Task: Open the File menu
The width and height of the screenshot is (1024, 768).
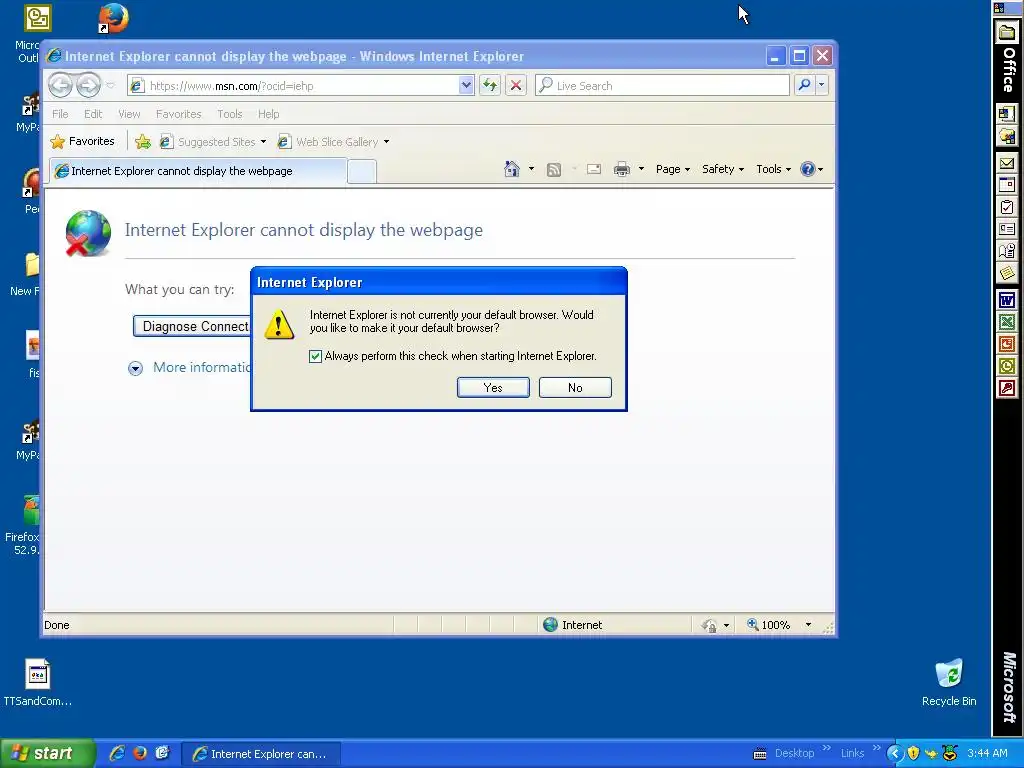Action: [x=60, y=114]
